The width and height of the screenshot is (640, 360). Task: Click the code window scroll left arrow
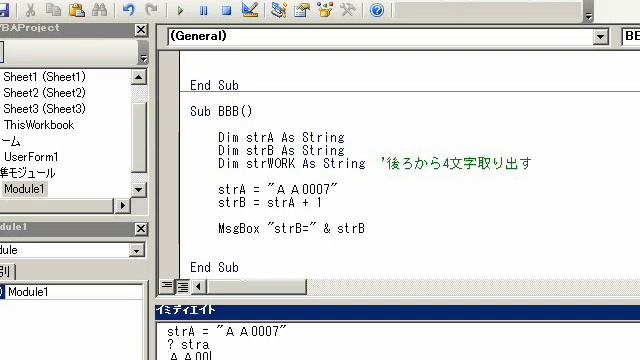198,287
